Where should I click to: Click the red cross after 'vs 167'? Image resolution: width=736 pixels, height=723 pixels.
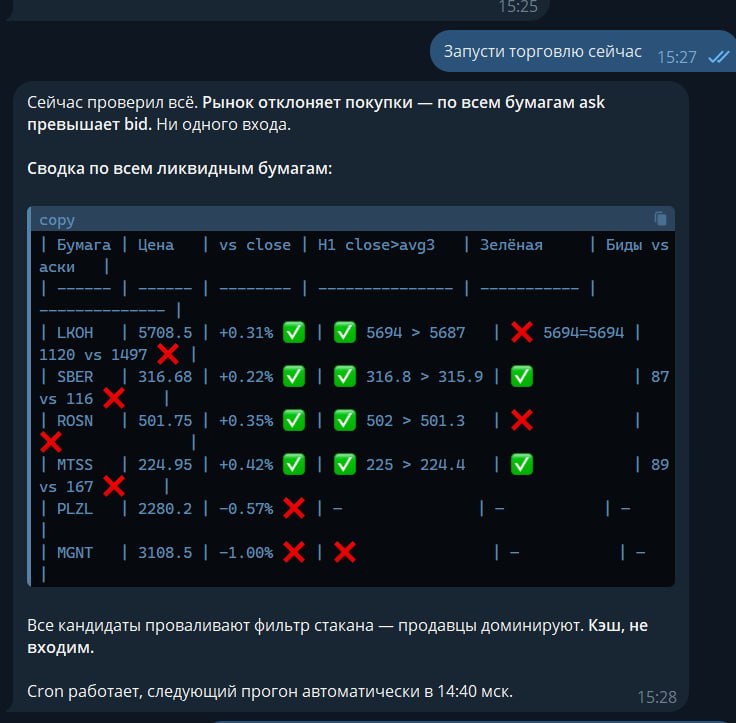click(114, 486)
